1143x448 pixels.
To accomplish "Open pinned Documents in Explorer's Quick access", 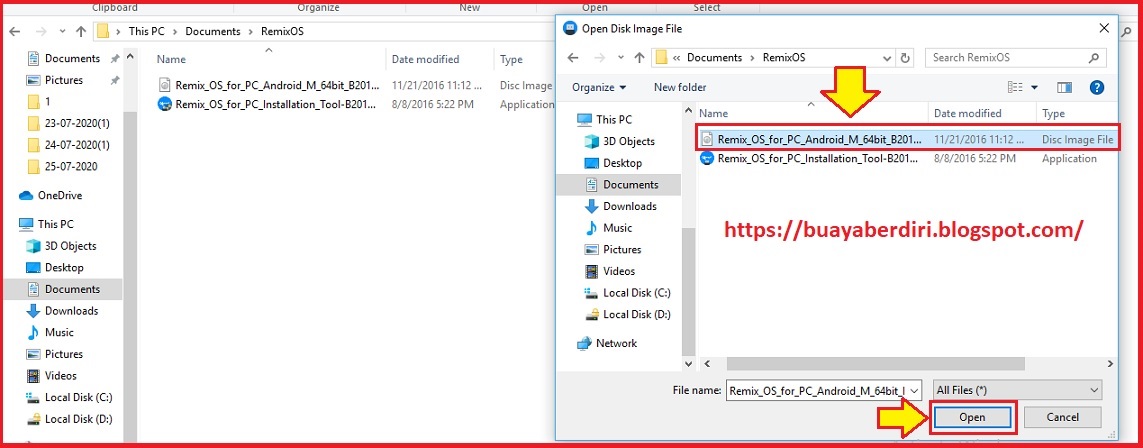I will point(72,58).
